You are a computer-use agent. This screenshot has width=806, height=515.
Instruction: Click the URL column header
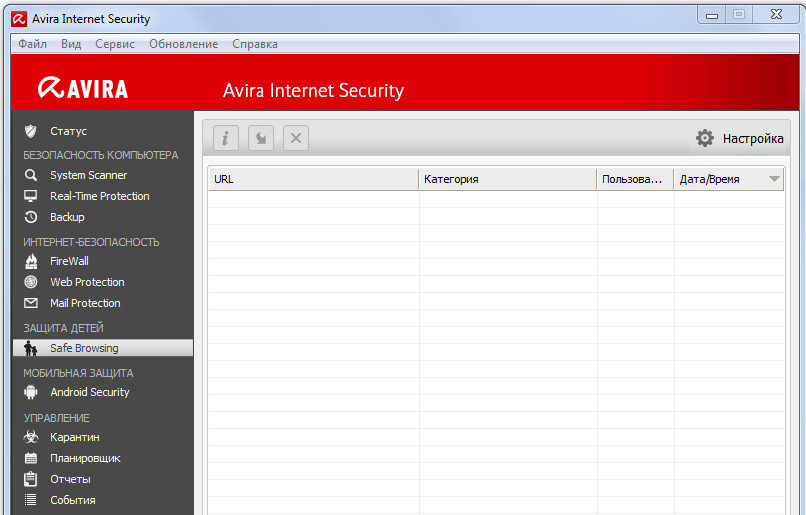(312, 179)
